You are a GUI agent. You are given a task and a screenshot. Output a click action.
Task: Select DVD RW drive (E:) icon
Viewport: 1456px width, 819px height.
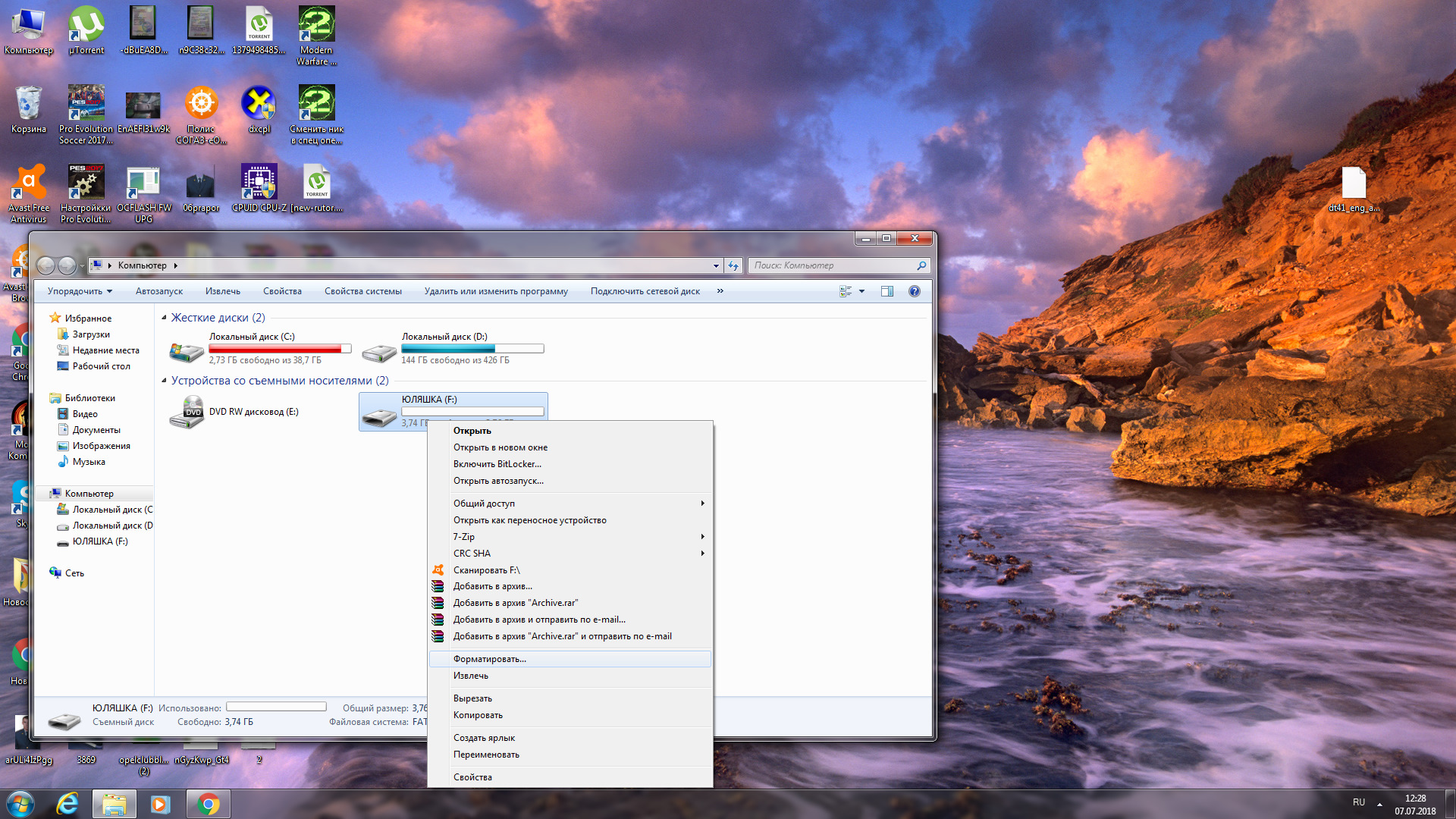click(187, 412)
